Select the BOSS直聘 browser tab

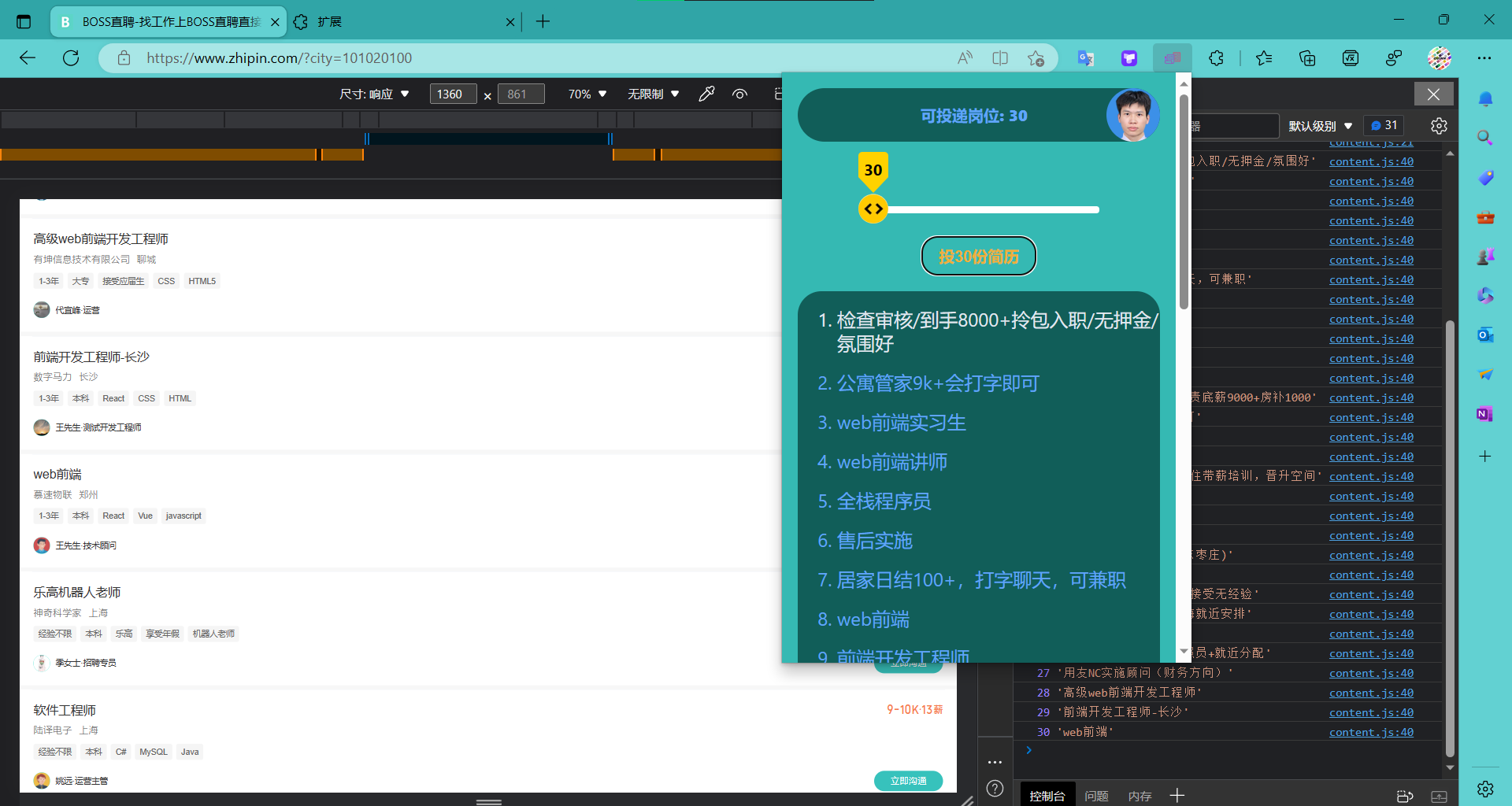(169, 21)
